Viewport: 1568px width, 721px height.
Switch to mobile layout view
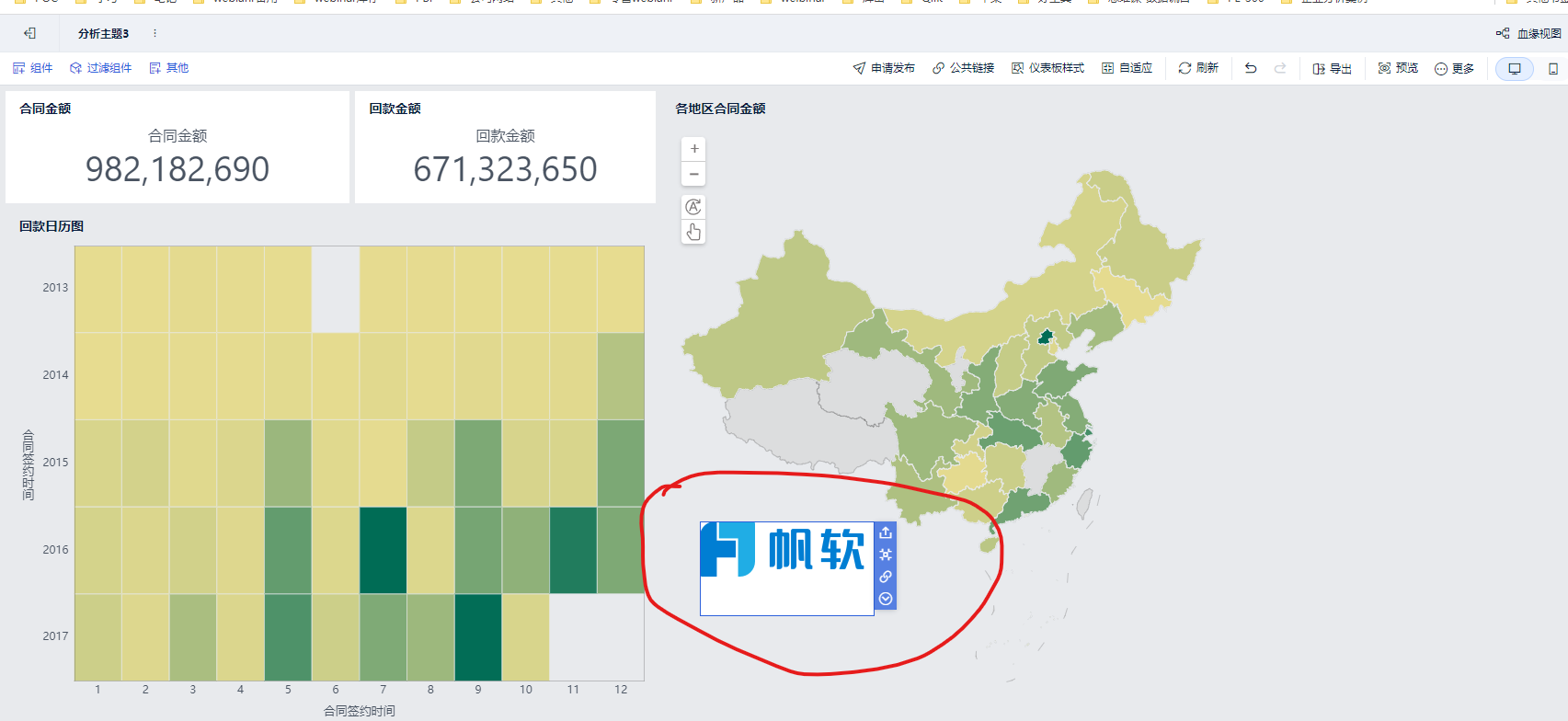[x=1553, y=69]
